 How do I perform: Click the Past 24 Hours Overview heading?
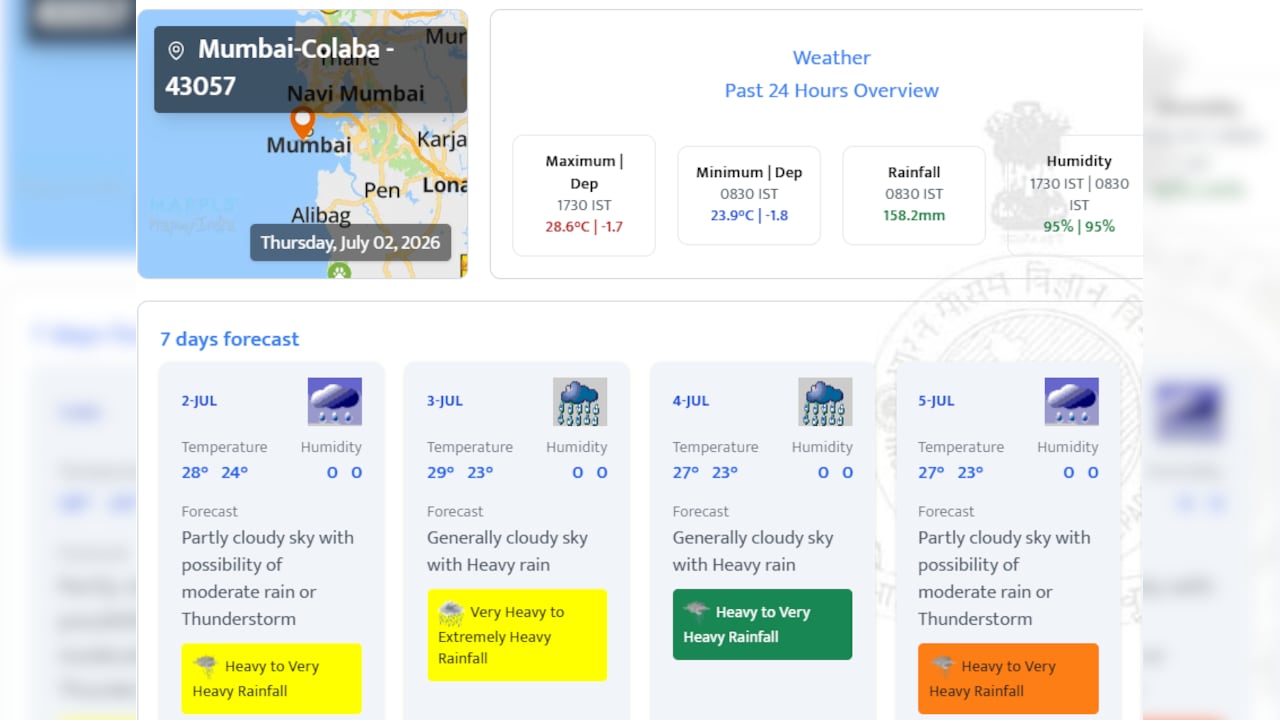click(832, 90)
